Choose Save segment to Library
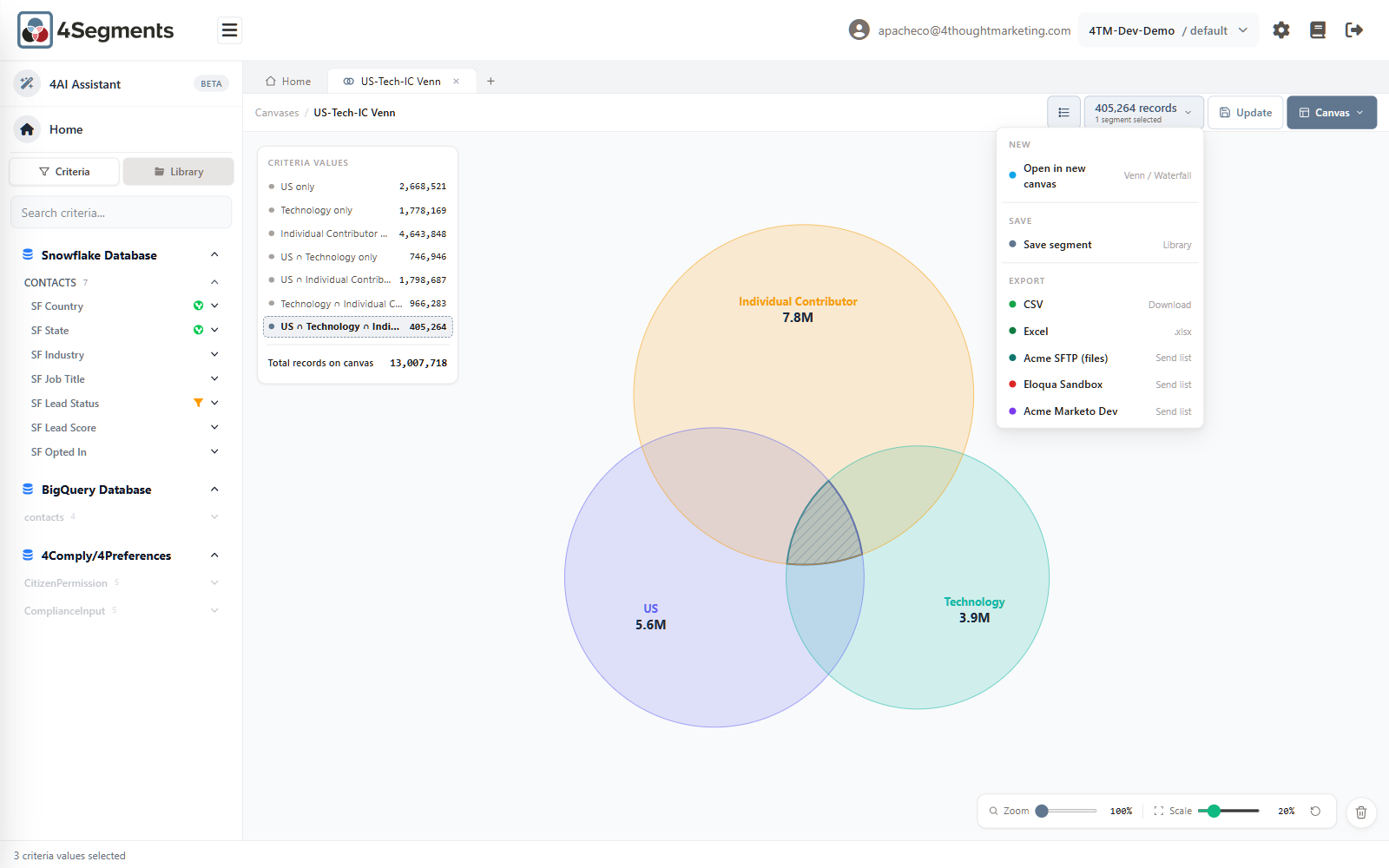1389x868 pixels. coord(1100,245)
